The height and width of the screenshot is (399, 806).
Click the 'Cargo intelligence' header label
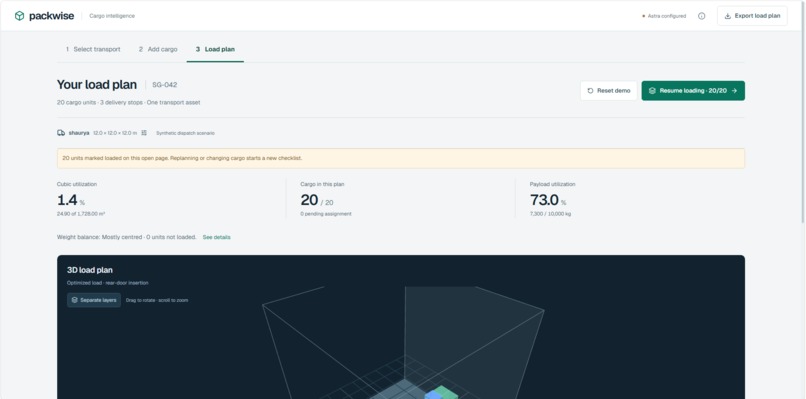point(112,16)
